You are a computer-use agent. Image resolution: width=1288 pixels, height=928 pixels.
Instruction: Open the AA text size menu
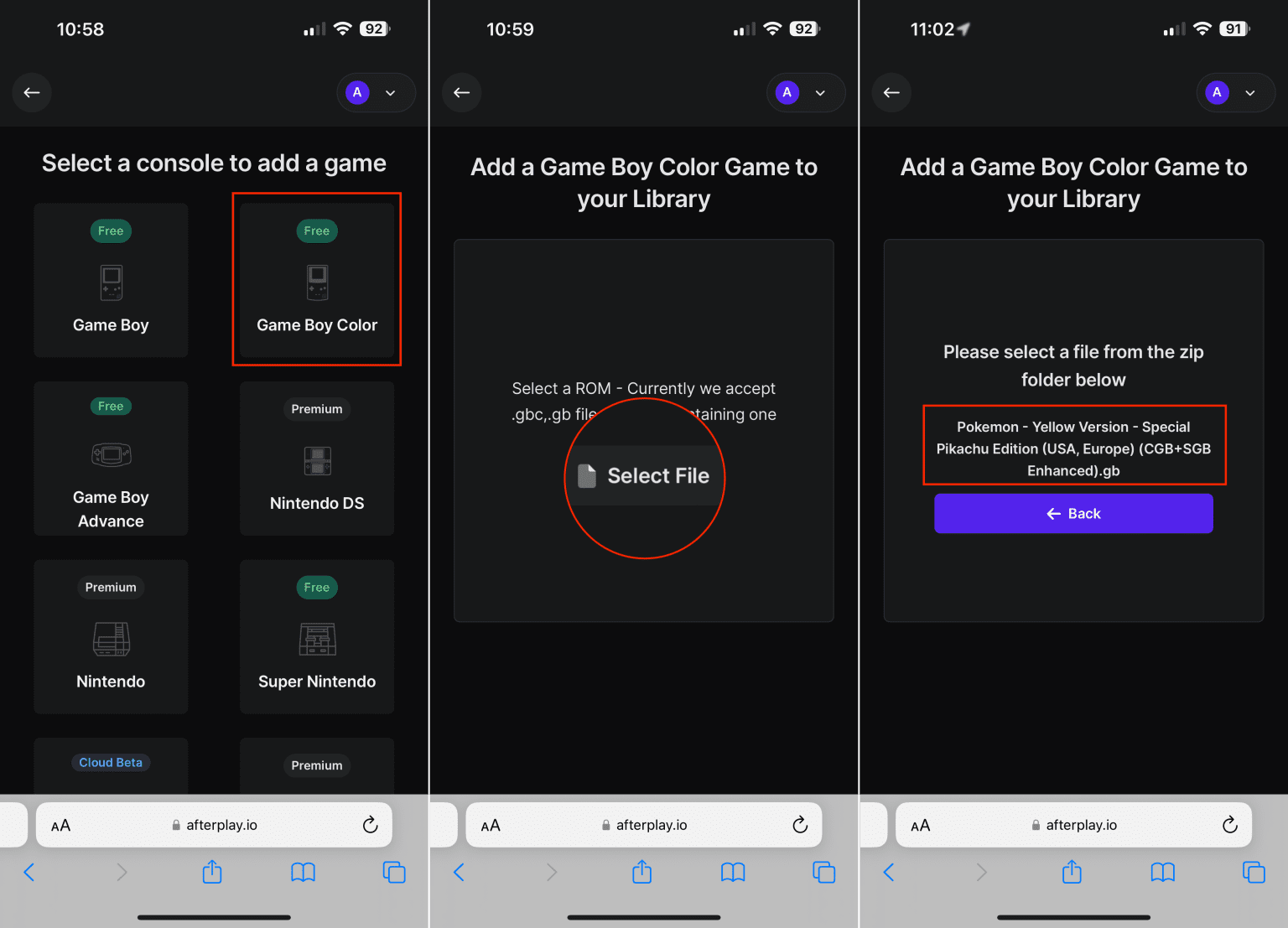60,824
